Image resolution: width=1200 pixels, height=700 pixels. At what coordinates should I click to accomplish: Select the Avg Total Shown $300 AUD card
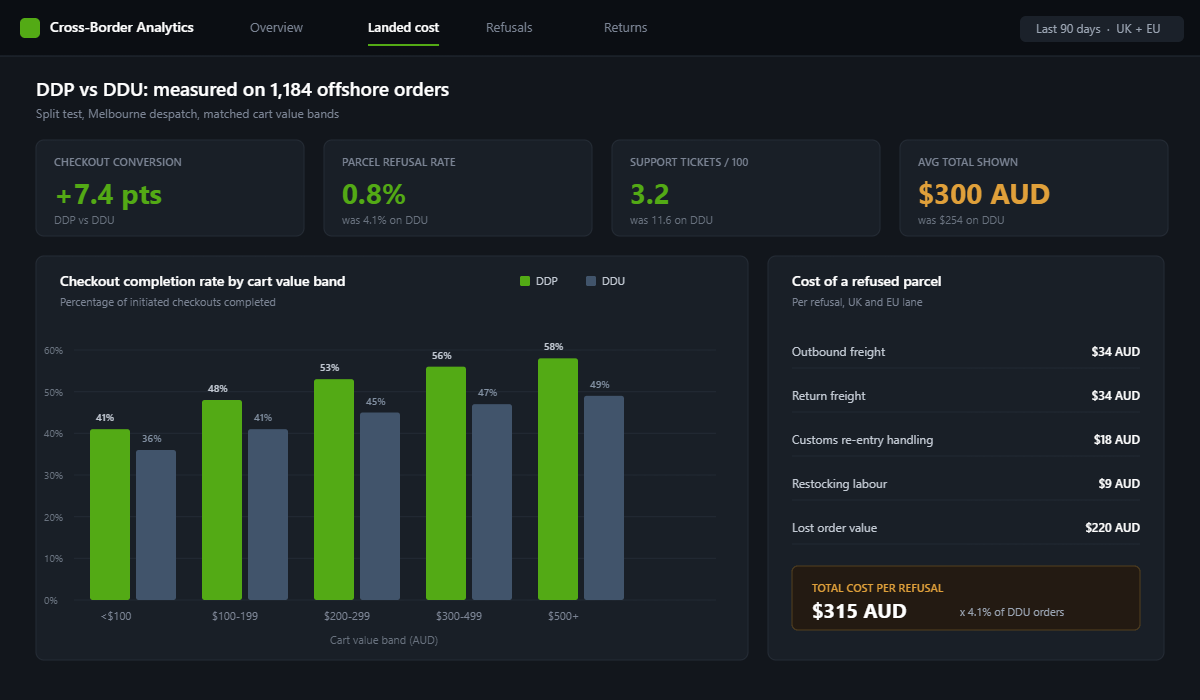(1034, 188)
